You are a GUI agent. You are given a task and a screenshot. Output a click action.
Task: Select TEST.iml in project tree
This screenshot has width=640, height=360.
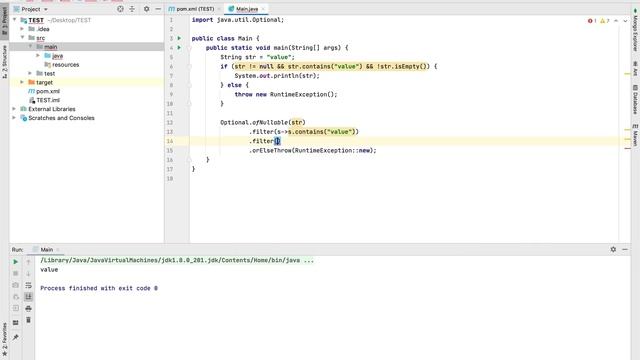(48, 100)
